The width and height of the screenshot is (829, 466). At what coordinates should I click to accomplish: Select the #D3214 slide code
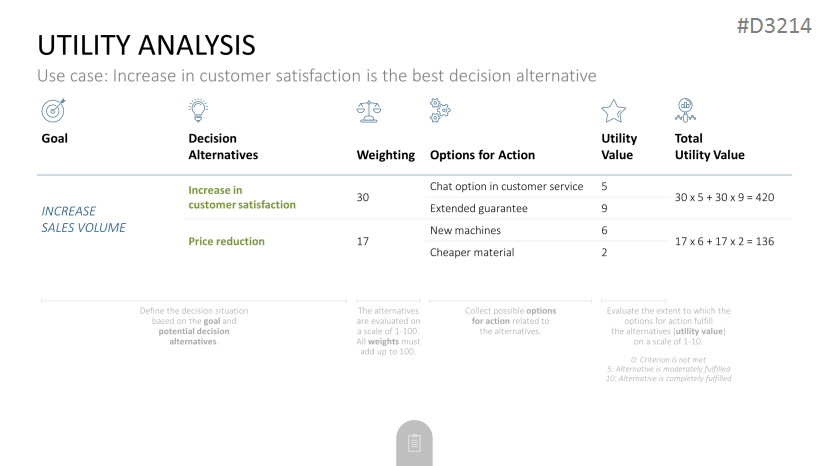click(774, 25)
